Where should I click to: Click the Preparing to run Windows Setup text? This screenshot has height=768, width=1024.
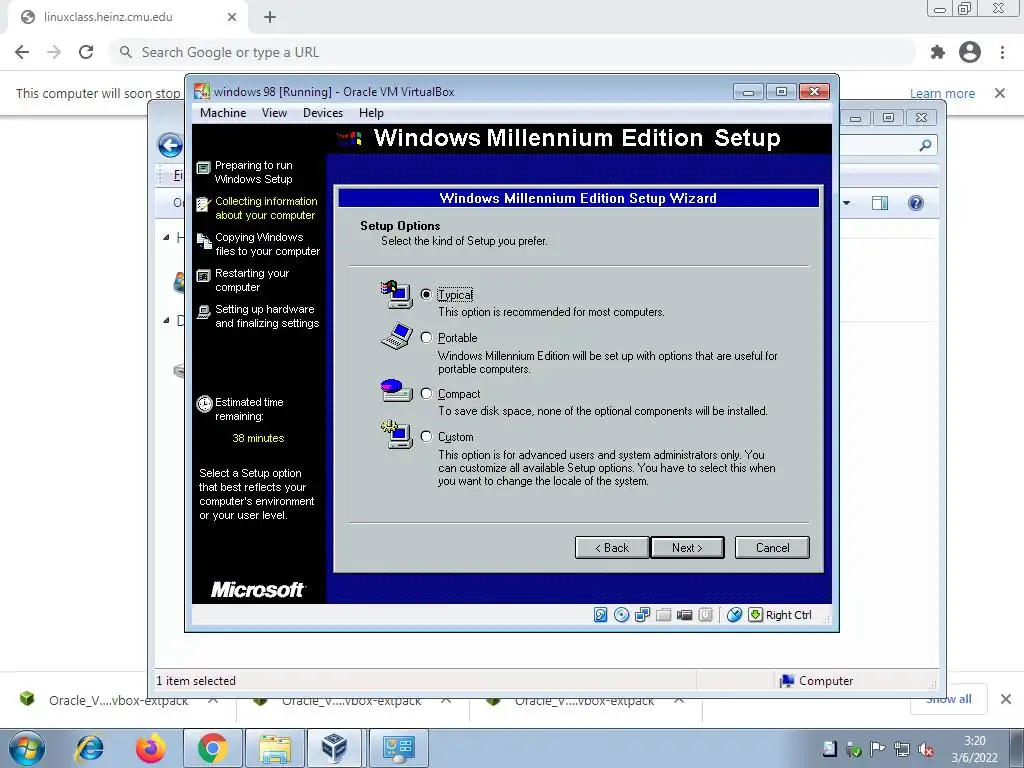pos(253,172)
